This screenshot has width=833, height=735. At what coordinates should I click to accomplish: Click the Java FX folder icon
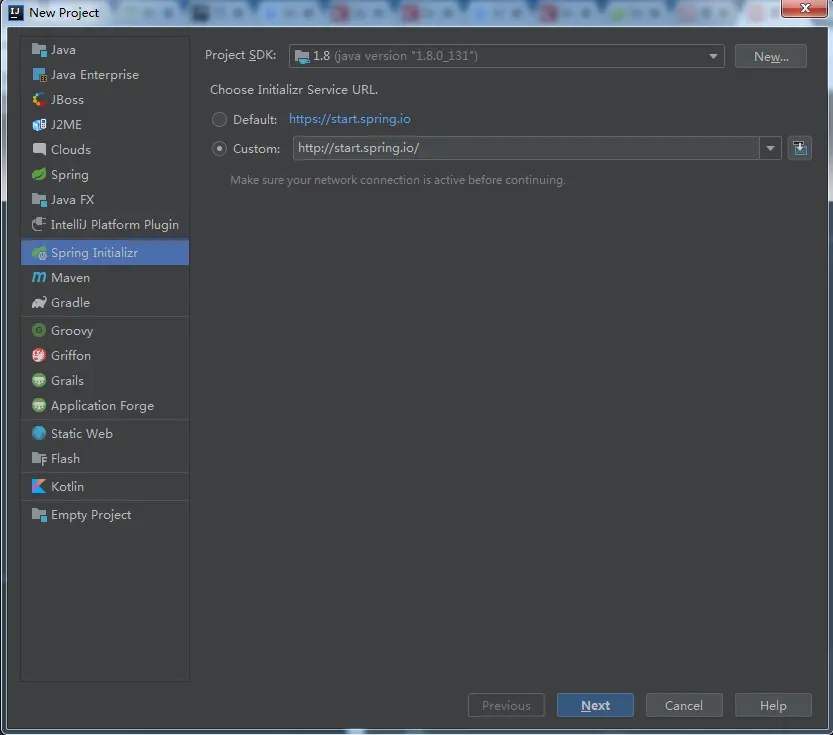[39, 200]
